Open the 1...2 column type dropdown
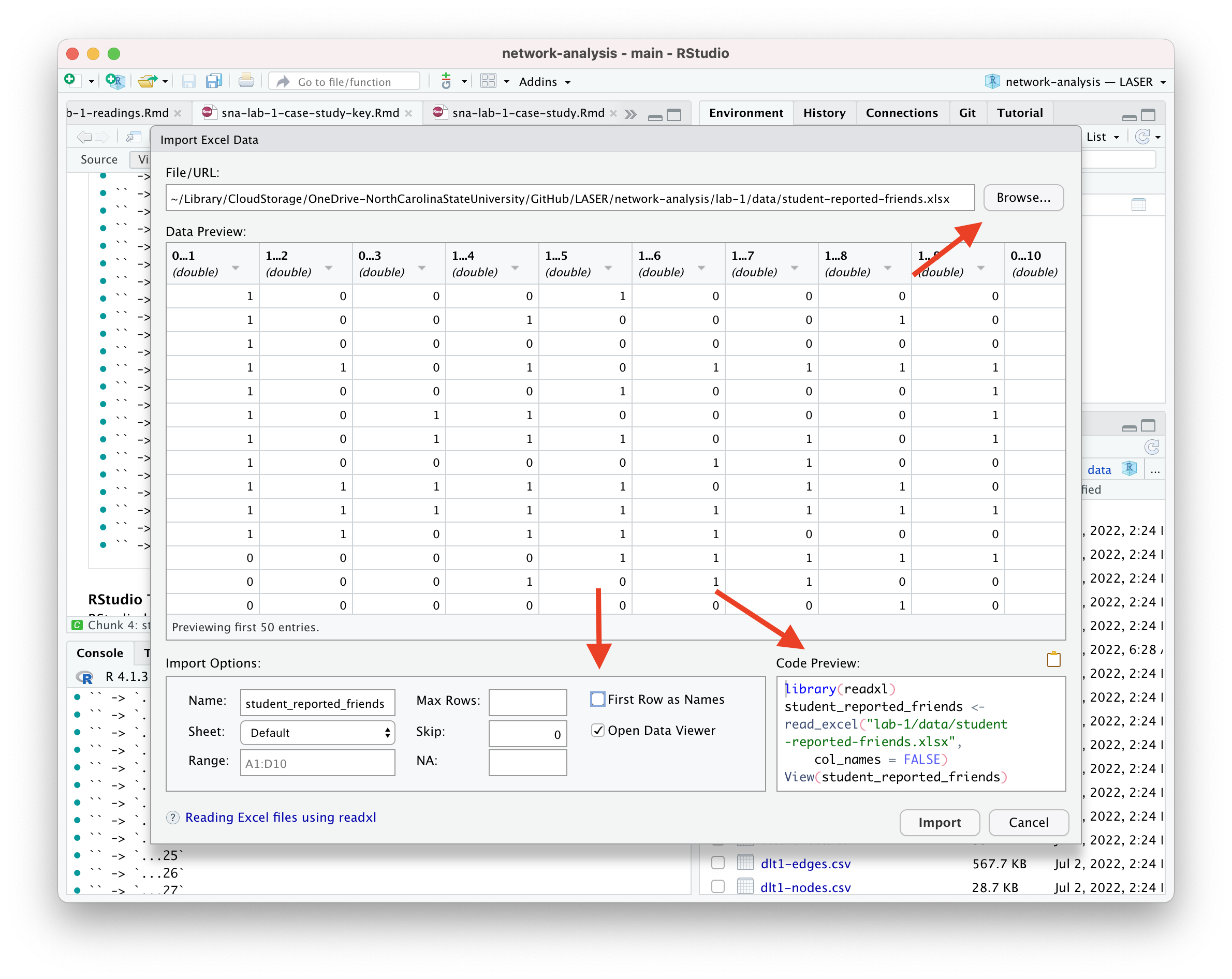This screenshot has width=1232, height=979. 329,268
